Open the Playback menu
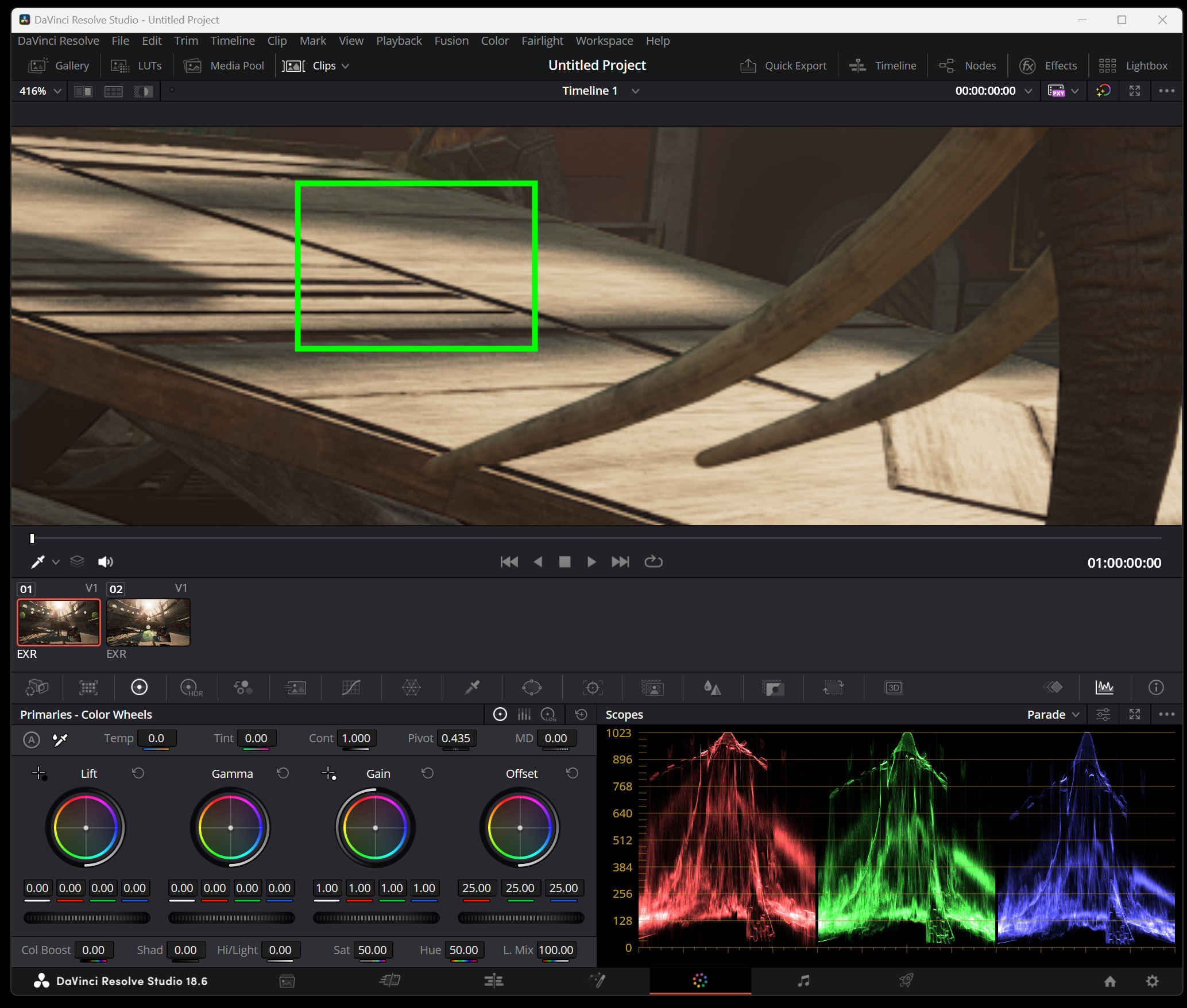The image size is (1187, 1008). (399, 41)
